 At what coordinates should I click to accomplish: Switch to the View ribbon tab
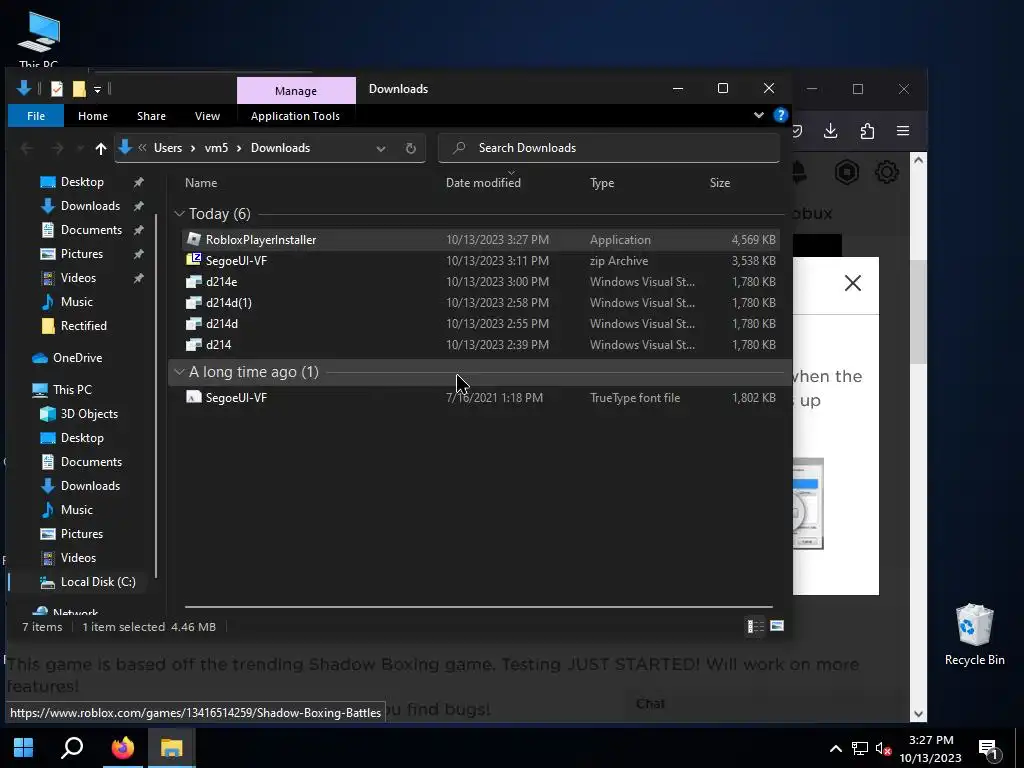[x=207, y=116]
